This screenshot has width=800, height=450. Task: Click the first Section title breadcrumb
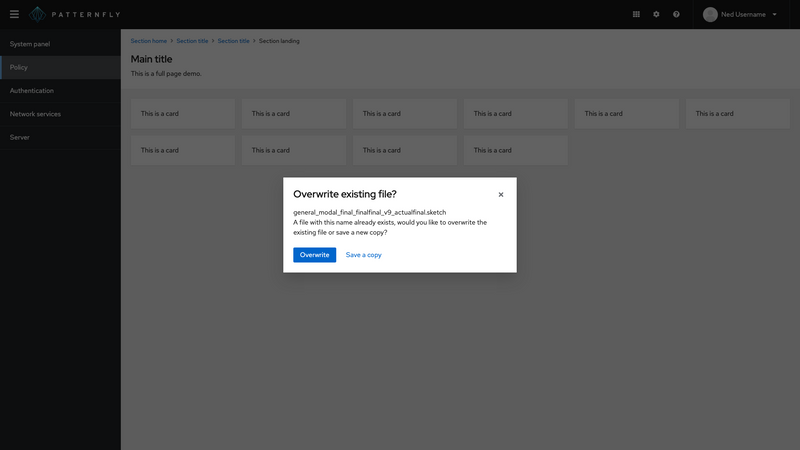coord(192,41)
